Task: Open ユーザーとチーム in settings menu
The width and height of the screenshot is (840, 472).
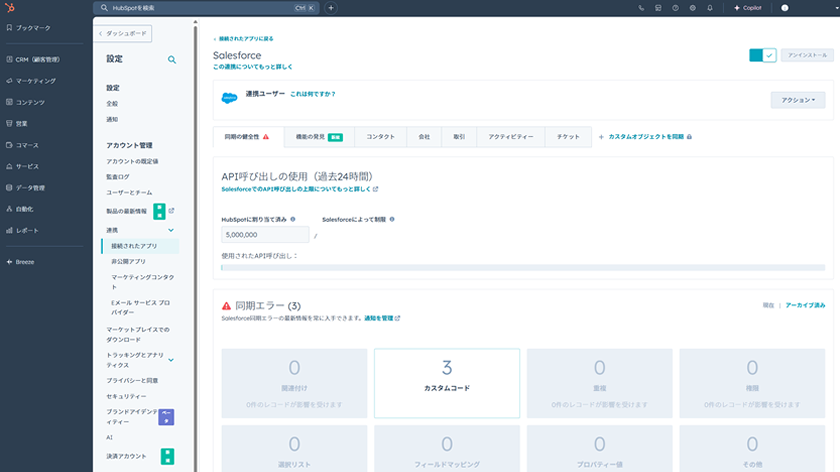Action: (129, 192)
